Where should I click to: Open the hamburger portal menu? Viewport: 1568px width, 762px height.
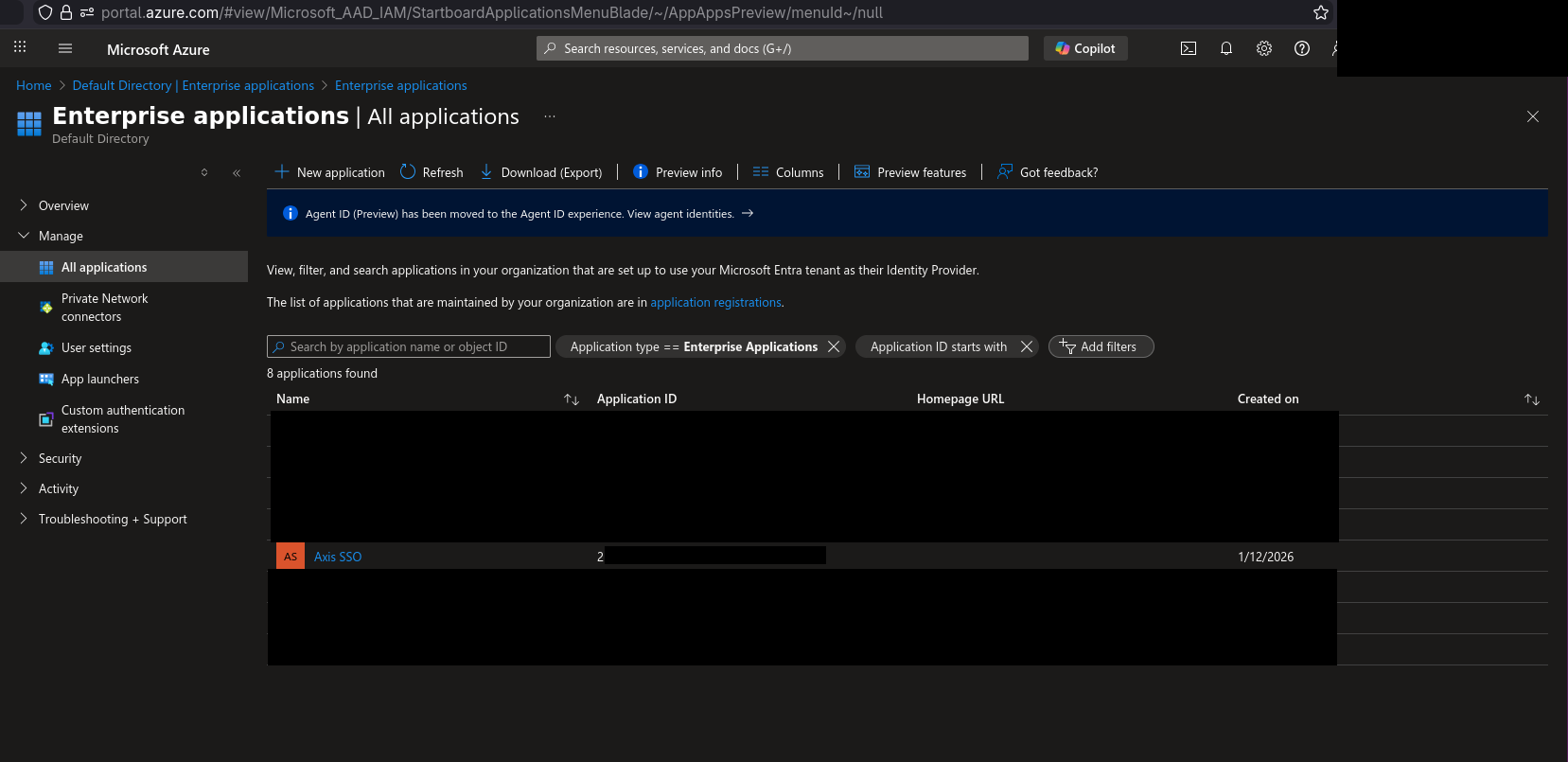[65, 48]
